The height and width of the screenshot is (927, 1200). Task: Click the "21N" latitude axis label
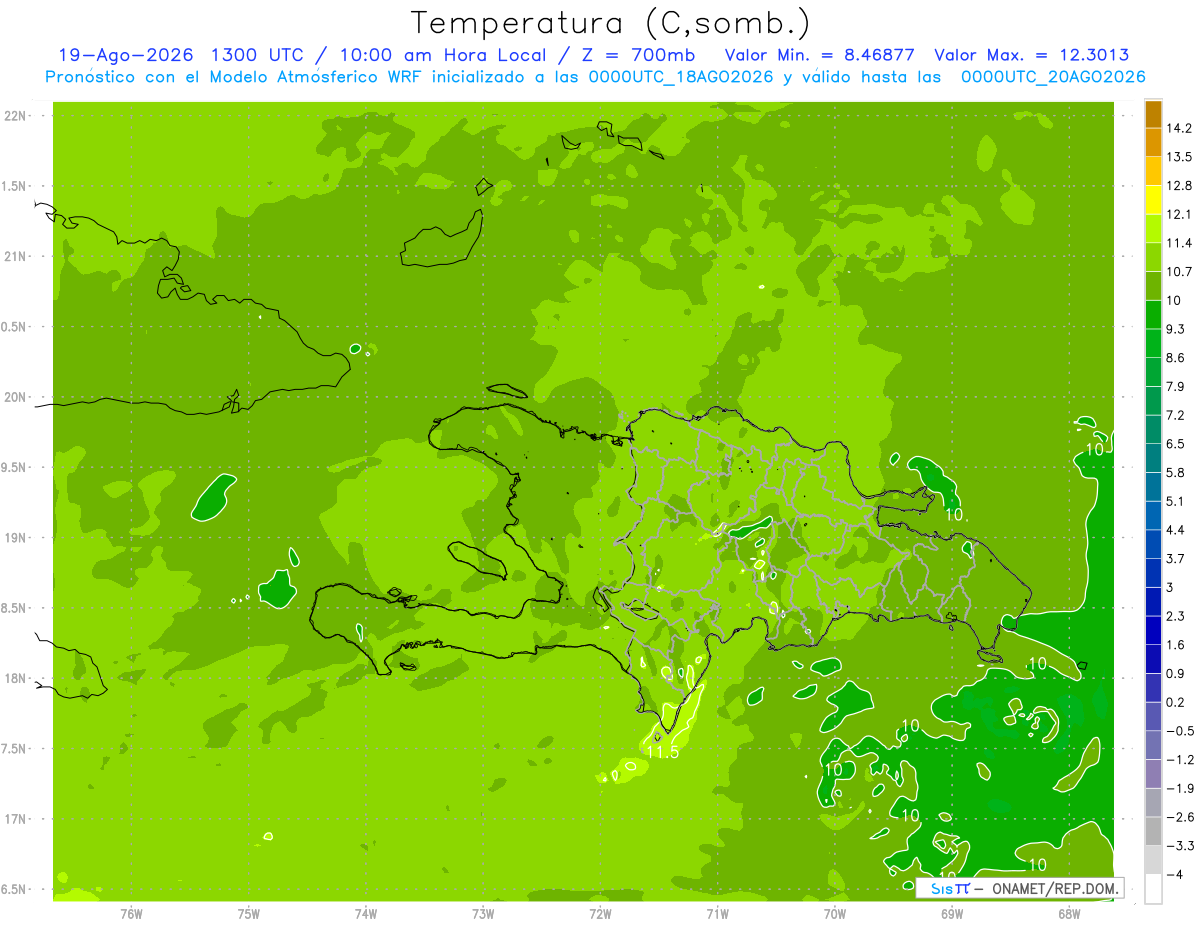tap(16, 257)
